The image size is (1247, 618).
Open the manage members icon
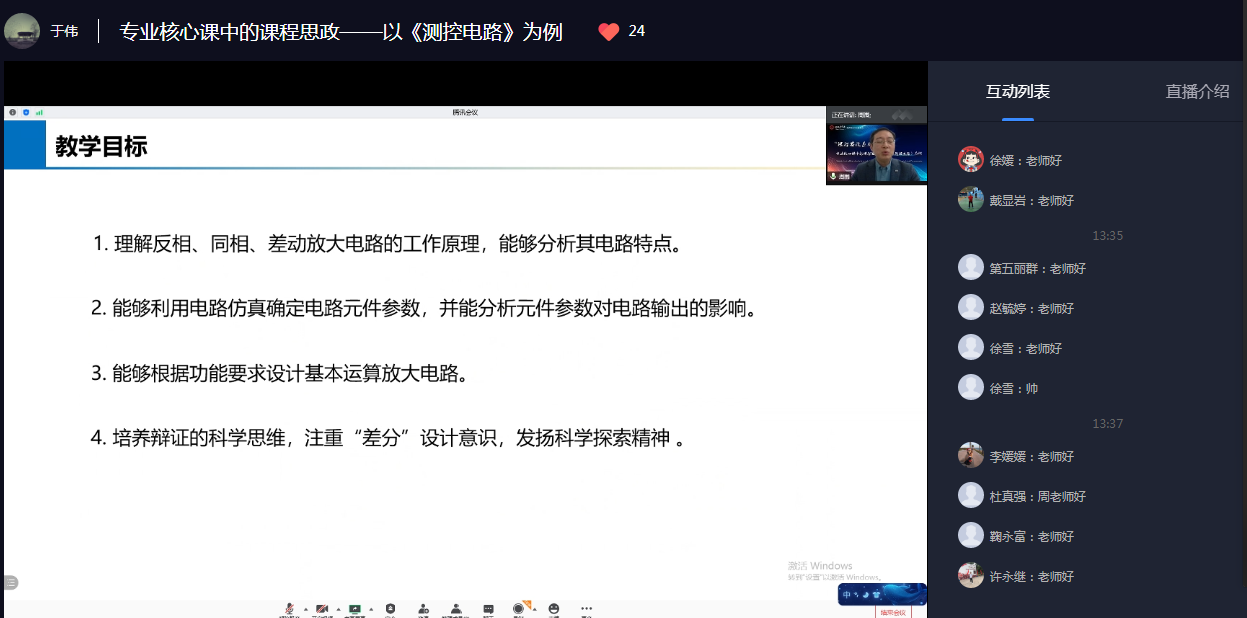(x=456, y=609)
